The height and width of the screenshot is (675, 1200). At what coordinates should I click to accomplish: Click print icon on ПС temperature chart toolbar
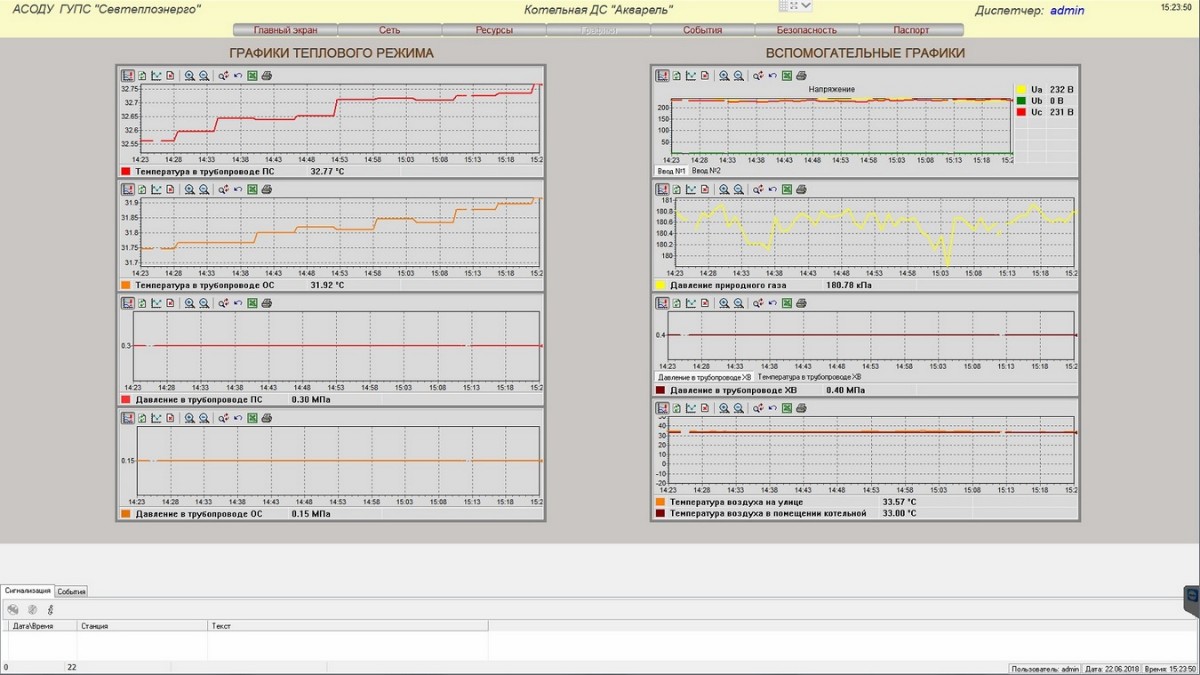pos(267,76)
